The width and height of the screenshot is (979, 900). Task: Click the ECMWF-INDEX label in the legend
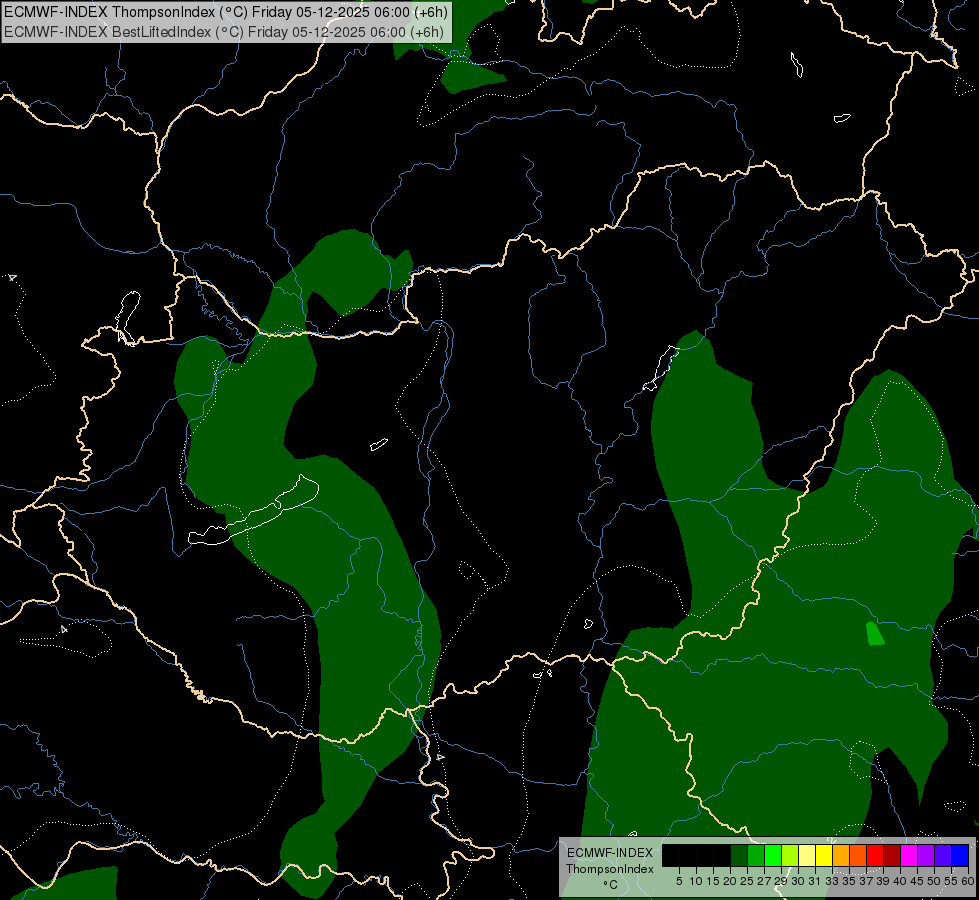tap(610, 853)
